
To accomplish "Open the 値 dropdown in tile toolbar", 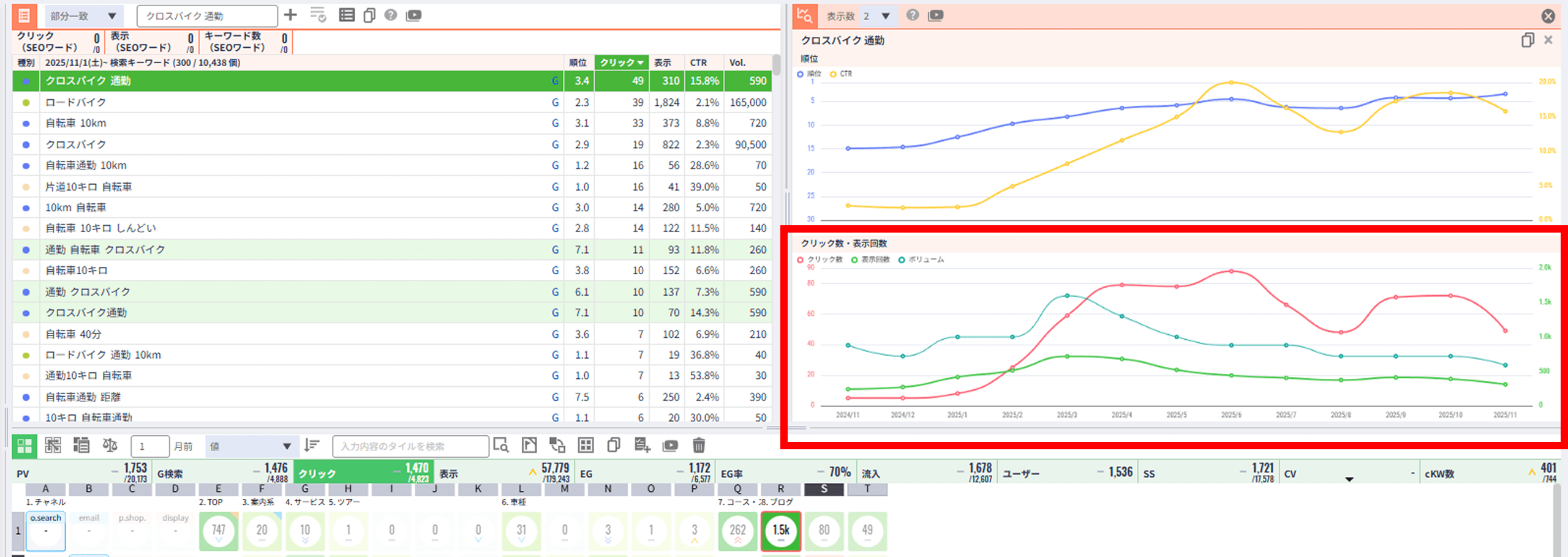I will pyautogui.click(x=251, y=446).
